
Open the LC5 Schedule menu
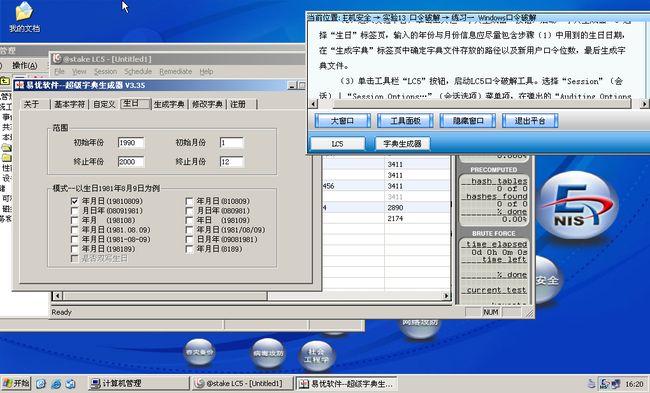(138, 71)
